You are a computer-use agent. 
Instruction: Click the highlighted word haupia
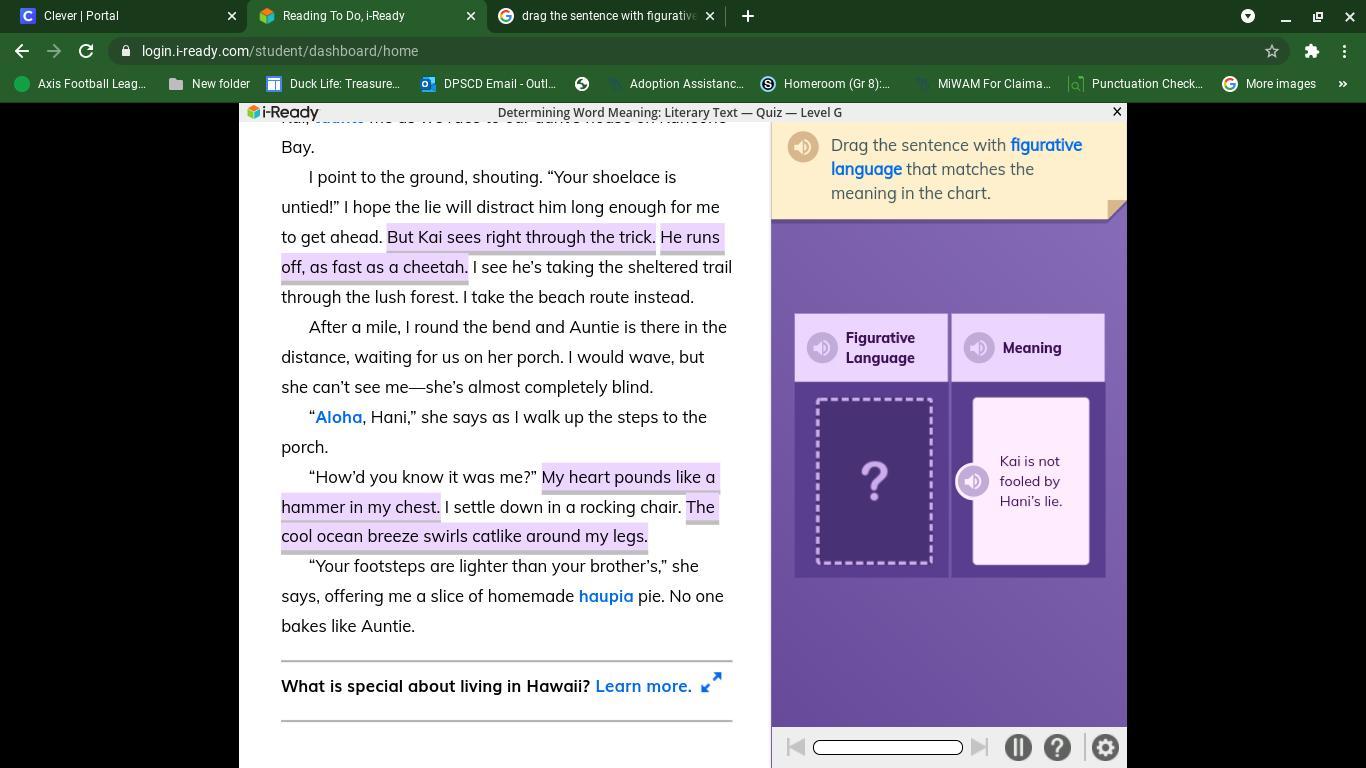point(605,596)
